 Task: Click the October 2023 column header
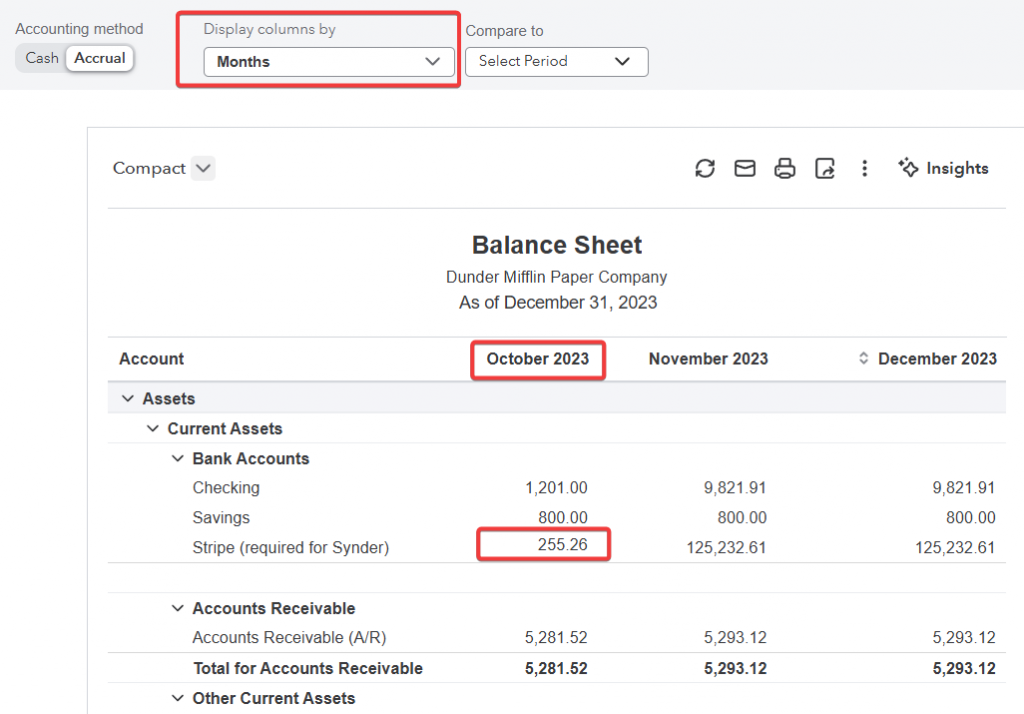[x=537, y=359]
